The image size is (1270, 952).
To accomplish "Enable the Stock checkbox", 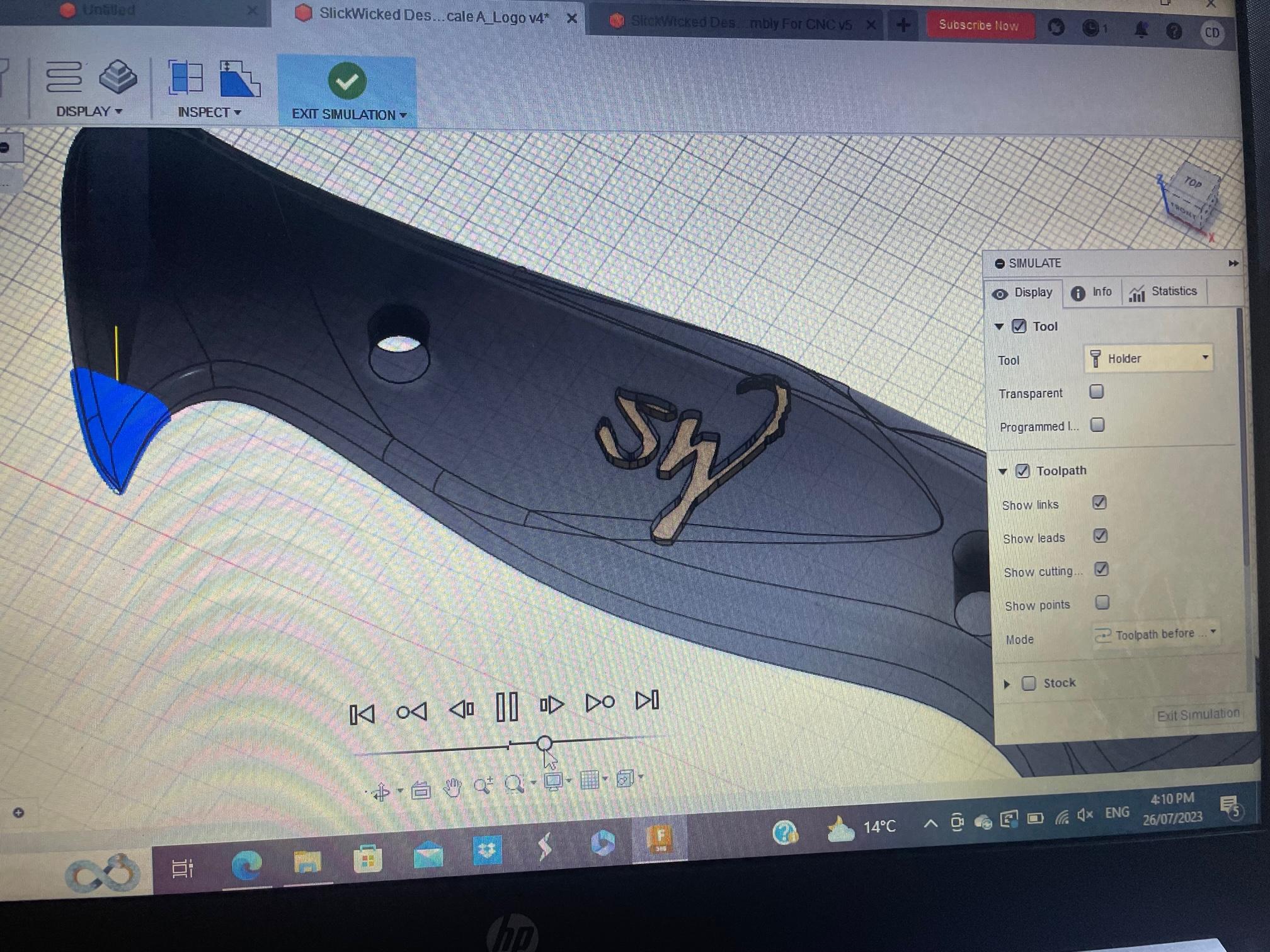I will pyautogui.click(x=1029, y=683).
